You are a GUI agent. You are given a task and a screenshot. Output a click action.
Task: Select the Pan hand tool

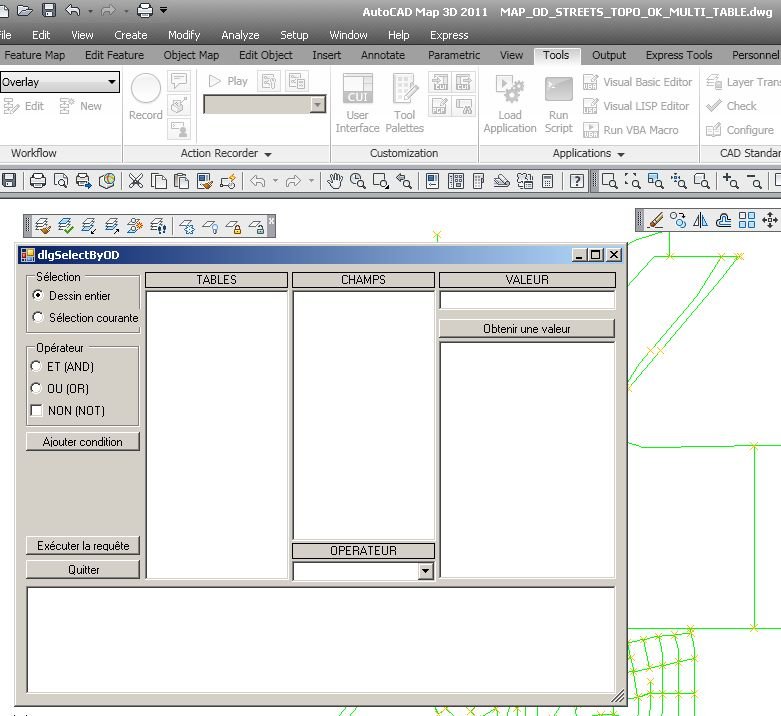[335, 181]
